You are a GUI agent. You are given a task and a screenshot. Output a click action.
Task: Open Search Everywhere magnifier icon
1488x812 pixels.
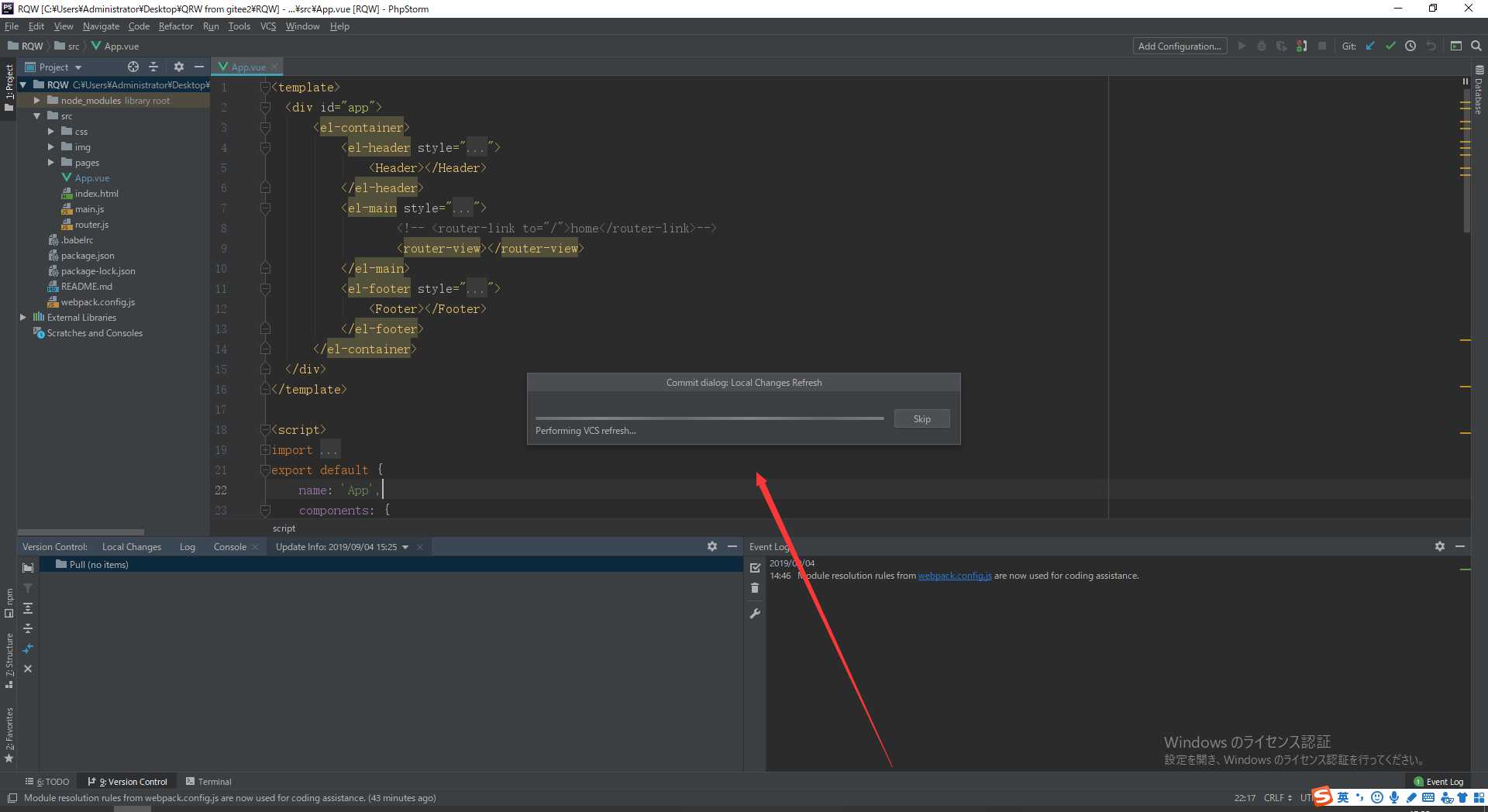(1476, 46)
